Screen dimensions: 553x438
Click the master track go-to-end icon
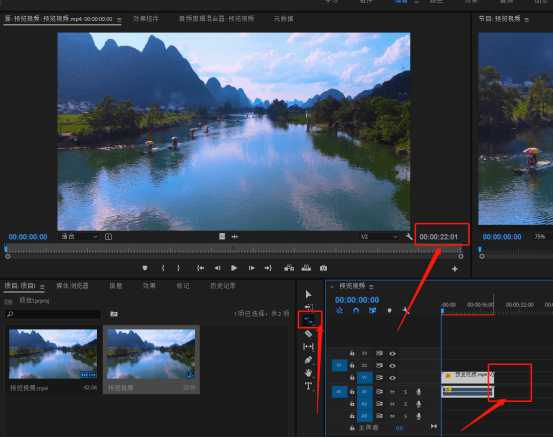point(434,426)
